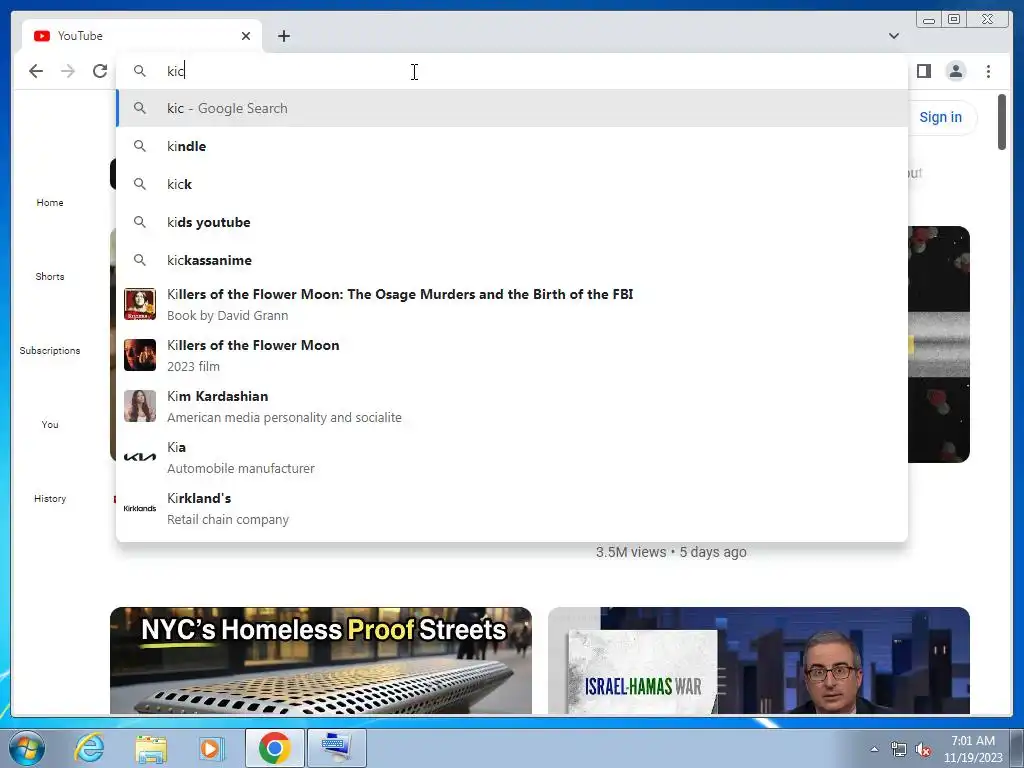Click the 2023 film poster thumbnail
1024x768 pixels.
point(140,355)
